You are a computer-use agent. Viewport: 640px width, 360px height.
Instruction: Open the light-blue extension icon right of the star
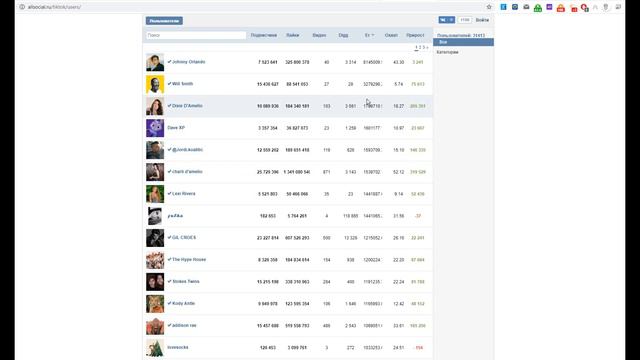click(503, 7)
